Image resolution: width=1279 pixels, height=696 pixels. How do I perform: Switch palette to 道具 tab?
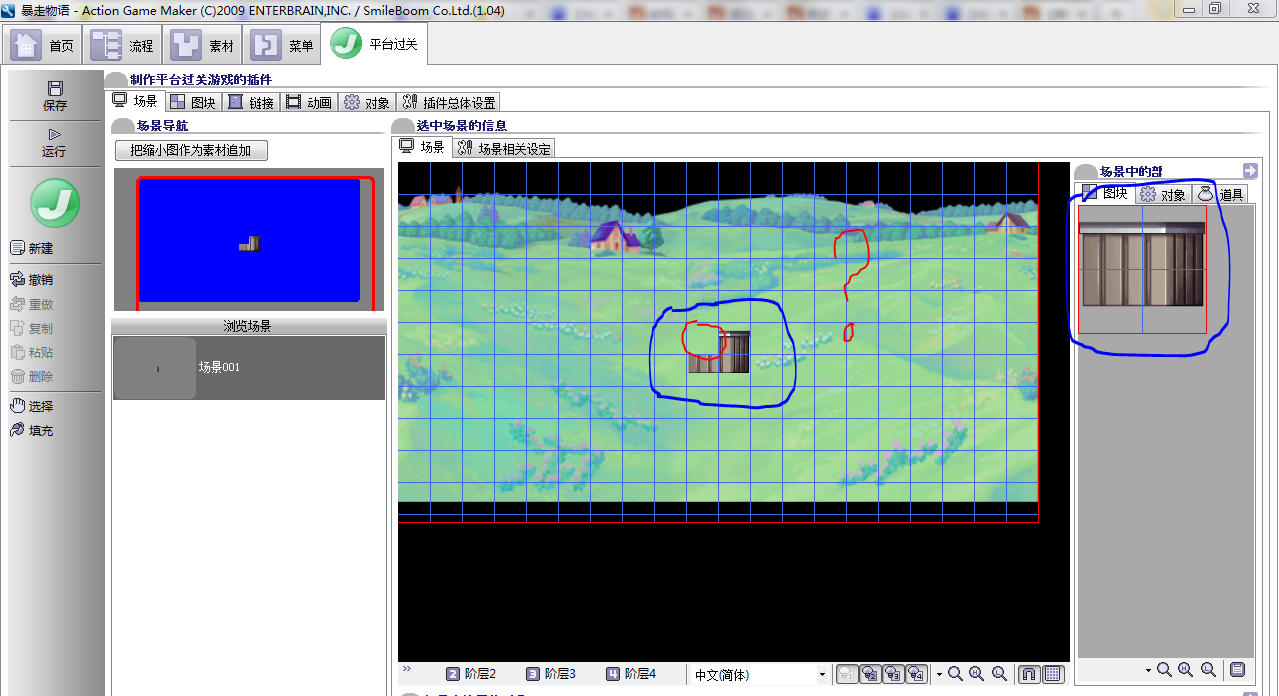pyautogui.click(x=1220, y=194)
